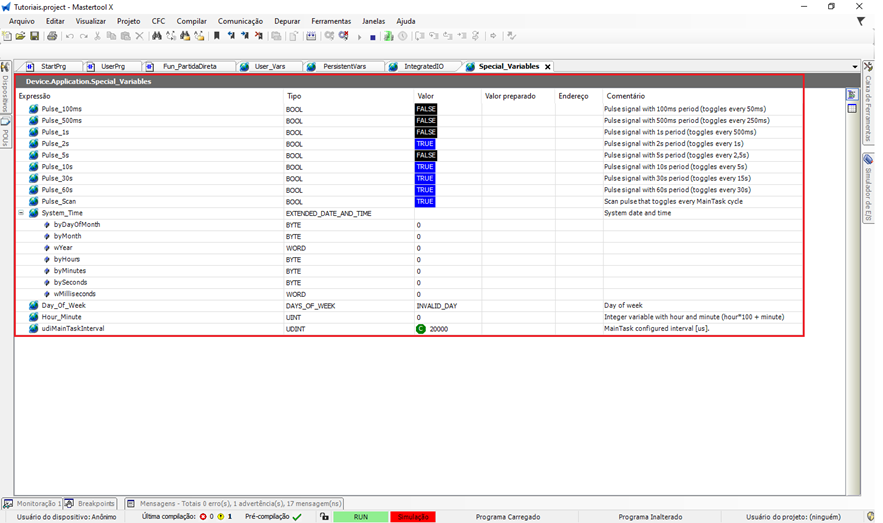Toggle the Pulse_2s TRUE value cell
This screenshot has height=523, width=883.
tap(425, 144)
